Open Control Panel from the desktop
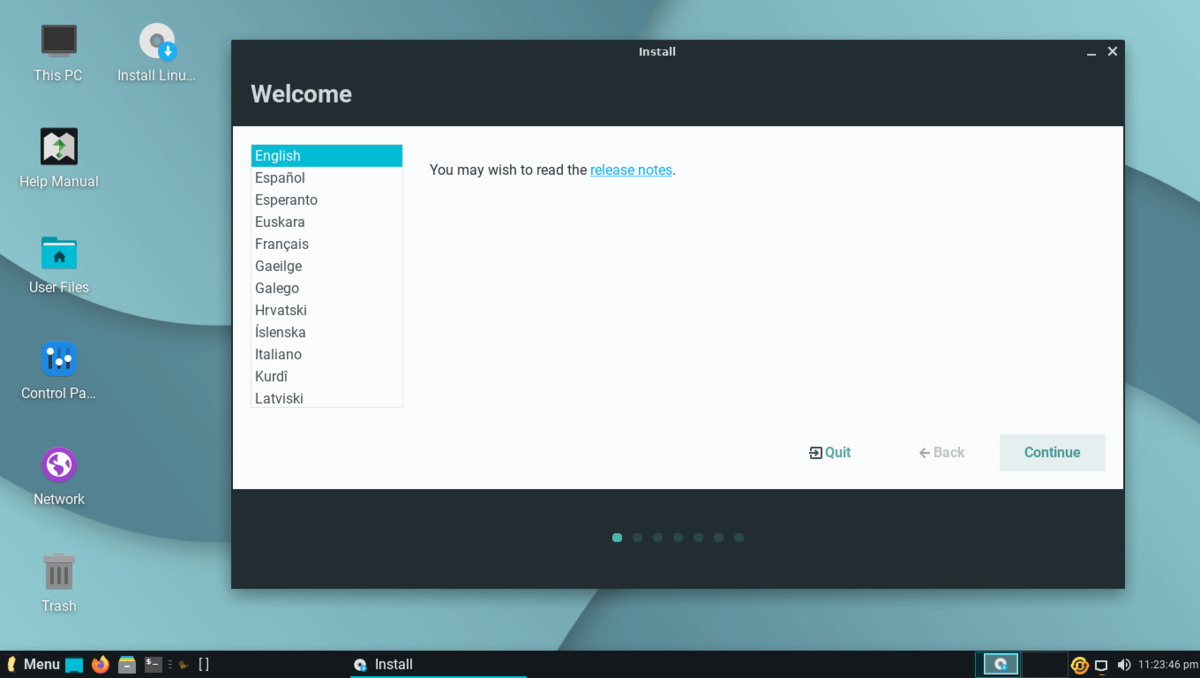1200x678 pixels. (58, 360)
